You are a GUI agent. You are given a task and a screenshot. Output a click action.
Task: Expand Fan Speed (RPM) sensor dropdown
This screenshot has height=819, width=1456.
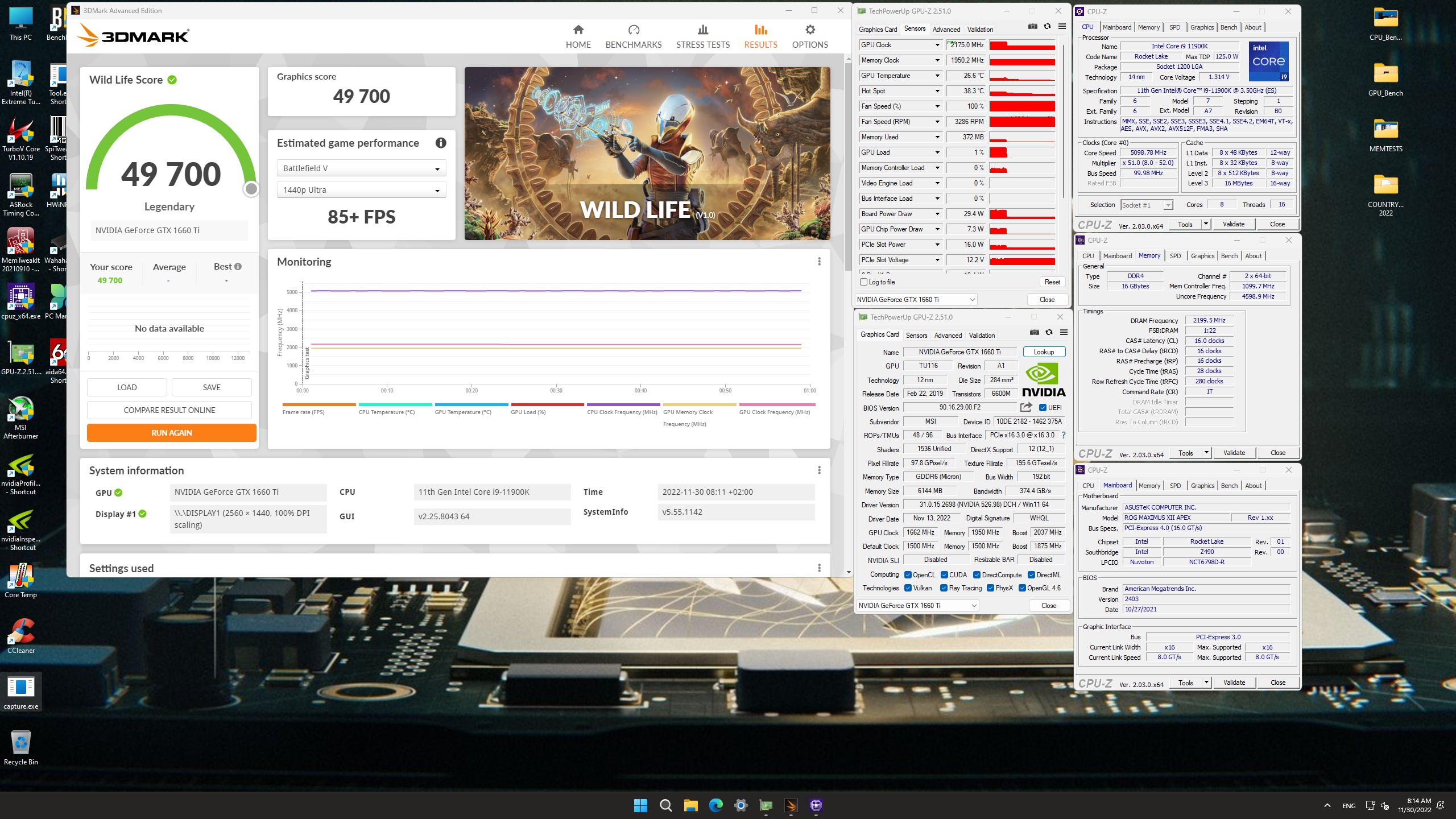(x=937, y=122)
